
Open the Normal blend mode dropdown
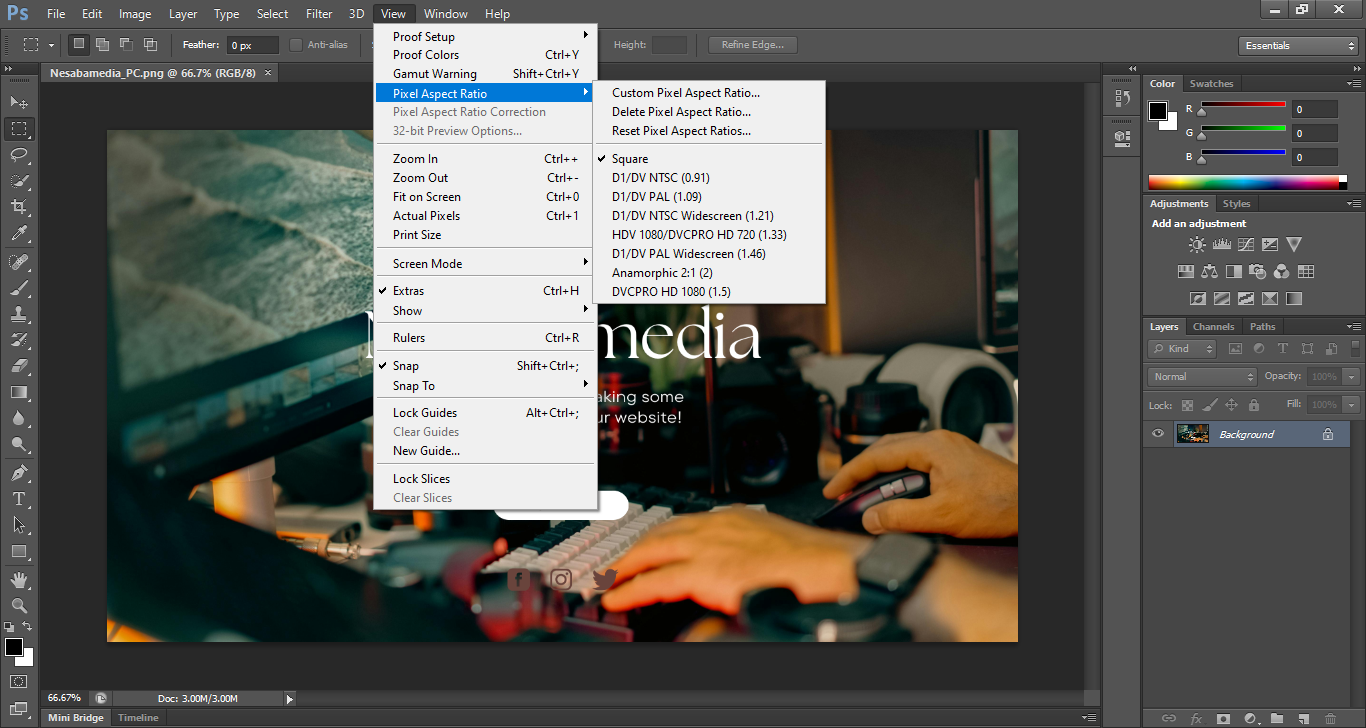click(x=1202, y=377)
